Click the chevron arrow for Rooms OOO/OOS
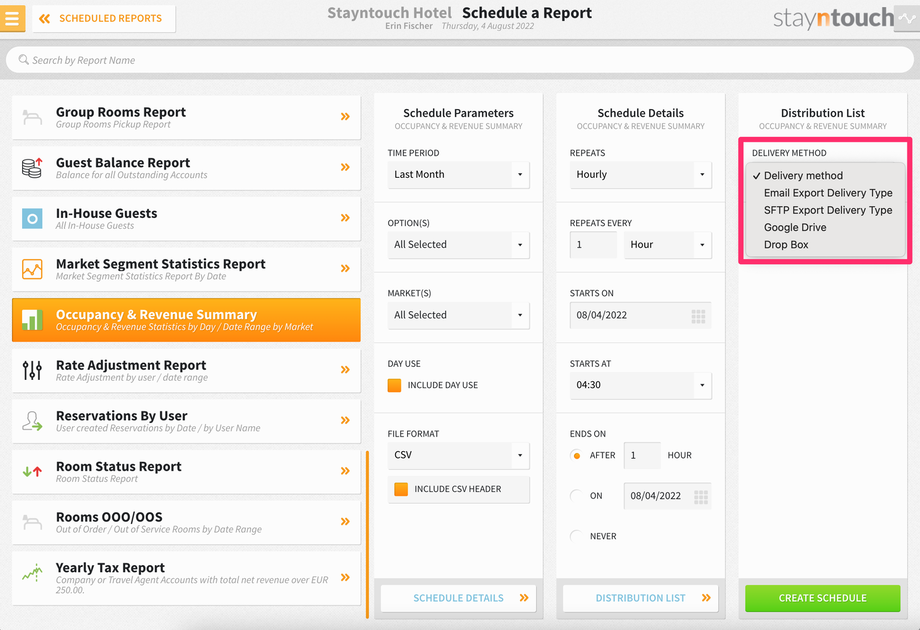The width and height of the screenshot is (920, 630). (345, 521)
